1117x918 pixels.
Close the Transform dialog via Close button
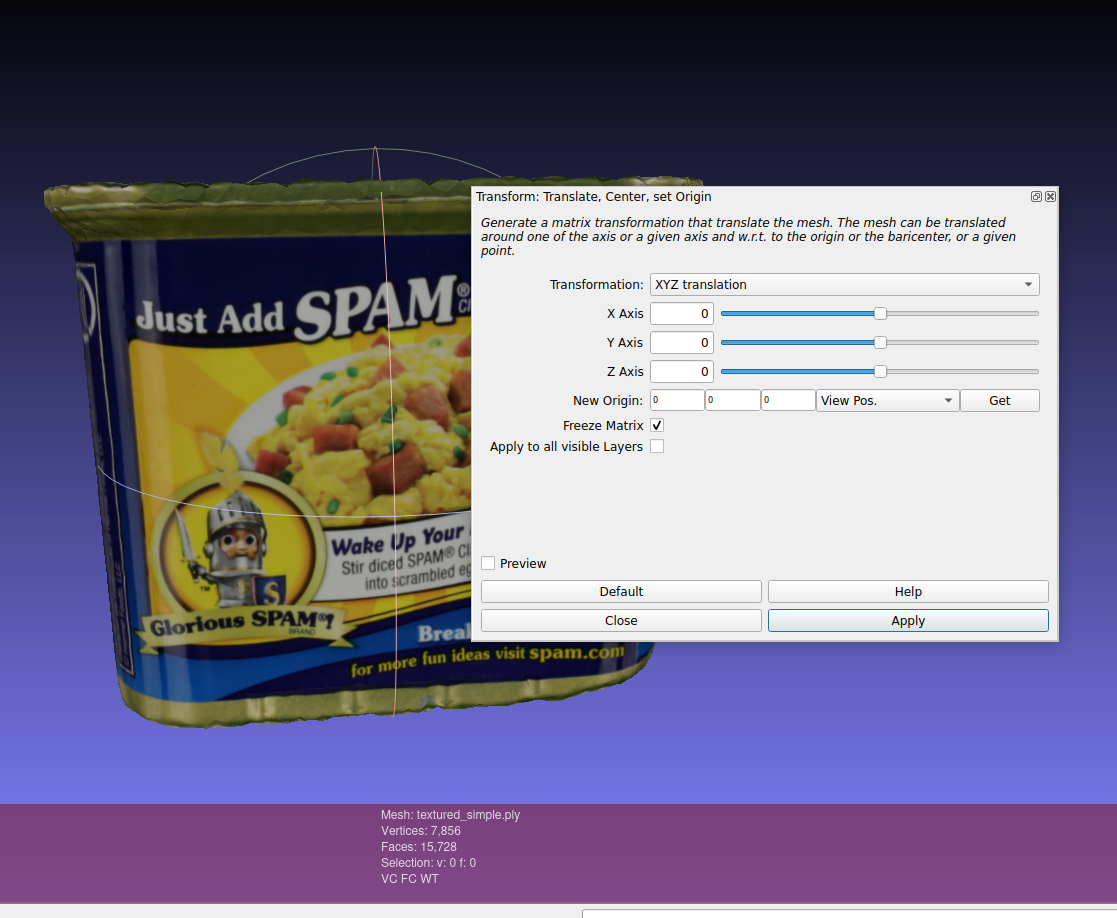[x=621, y=620]
